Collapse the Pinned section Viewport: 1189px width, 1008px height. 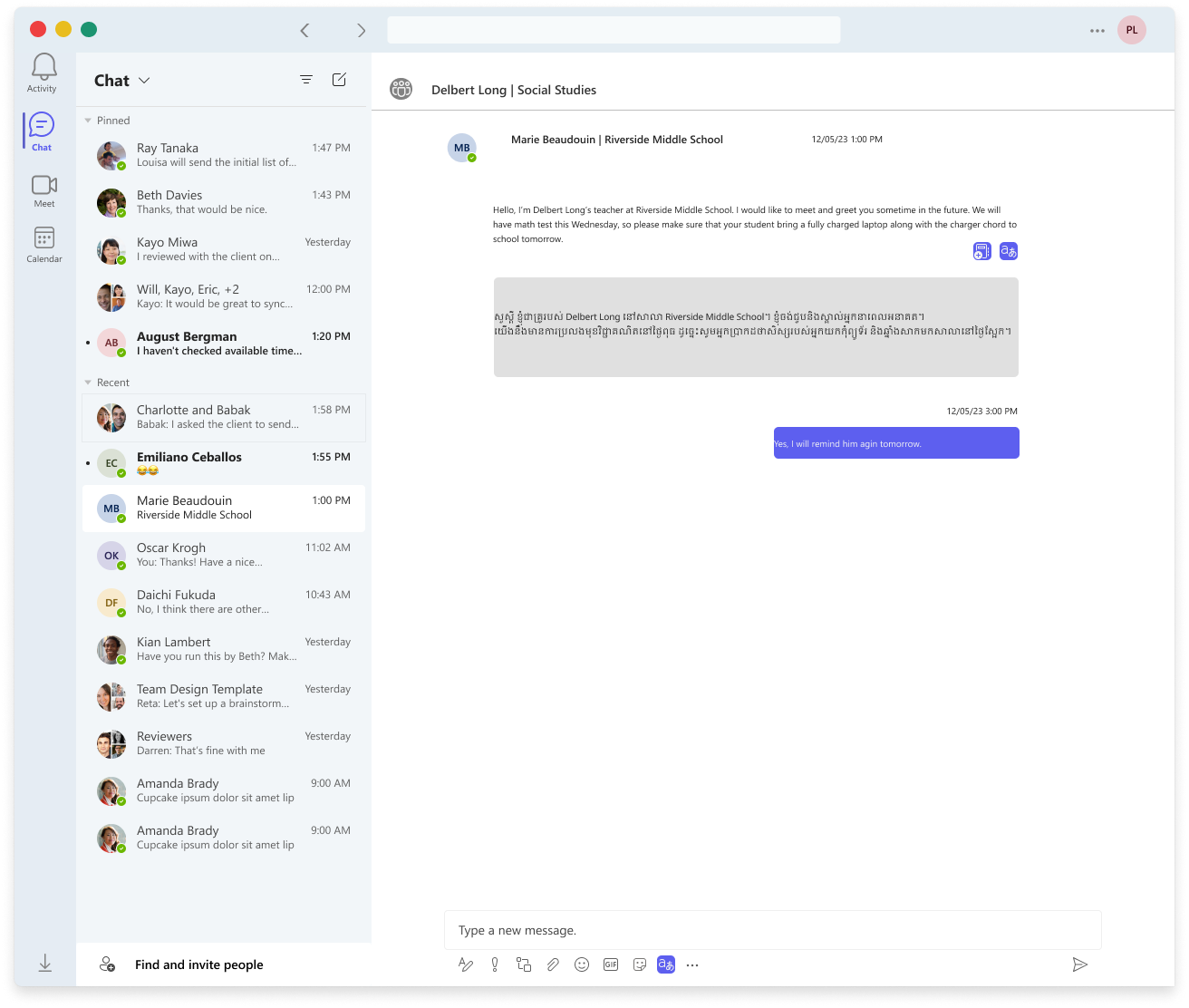click(88, 121)
